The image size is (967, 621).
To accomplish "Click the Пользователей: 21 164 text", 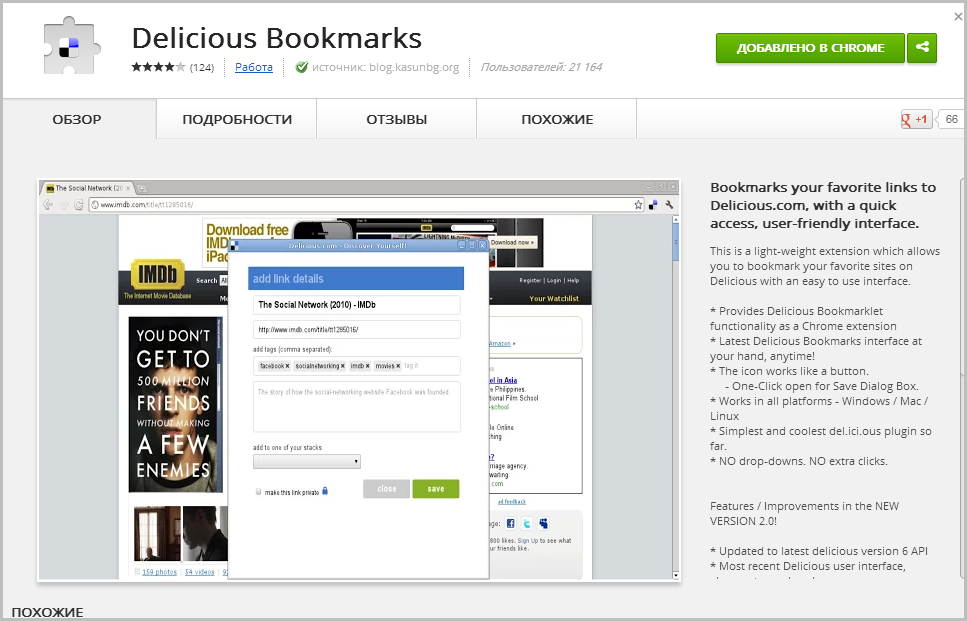I will coord(541,67).
